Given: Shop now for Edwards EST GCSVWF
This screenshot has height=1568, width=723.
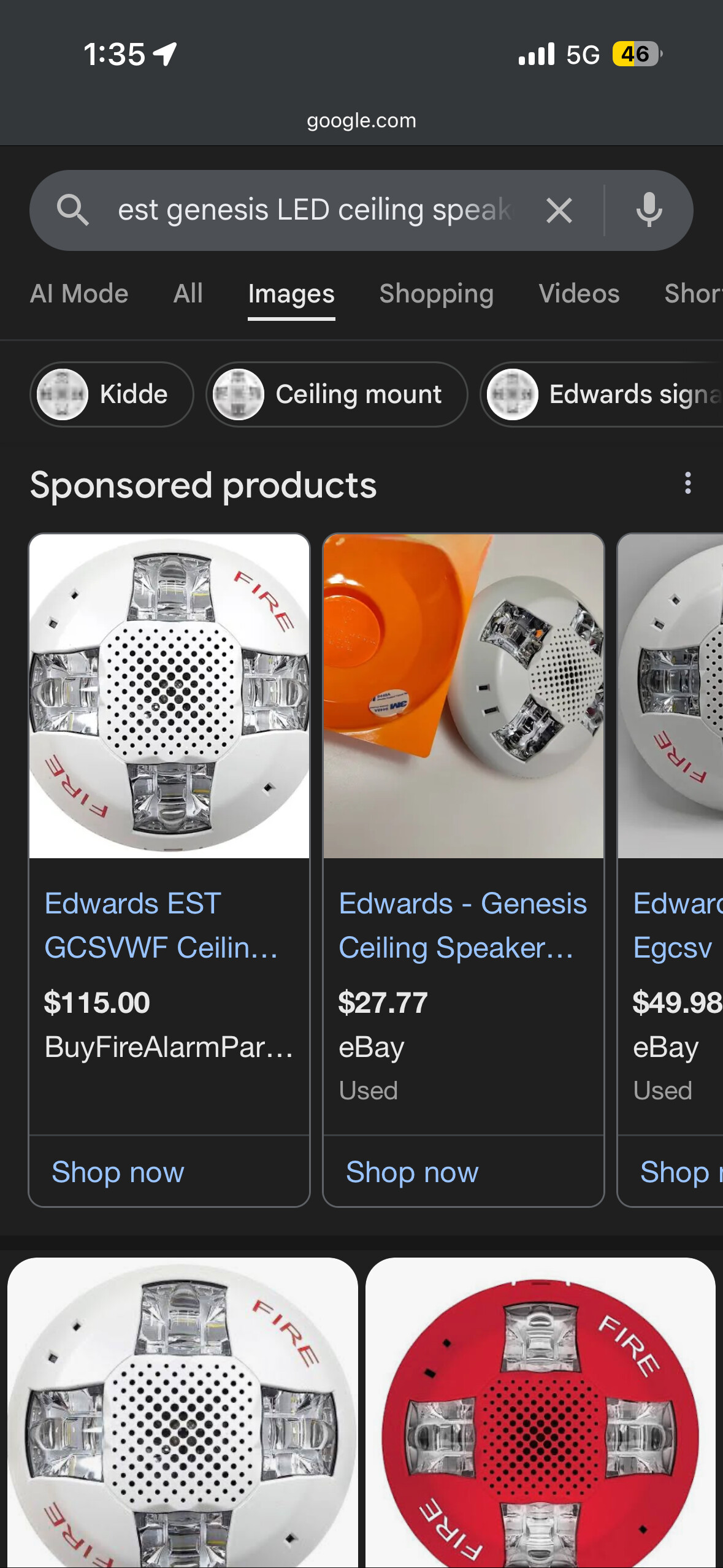Looking at the screenshot, I should coord(118,1172).
